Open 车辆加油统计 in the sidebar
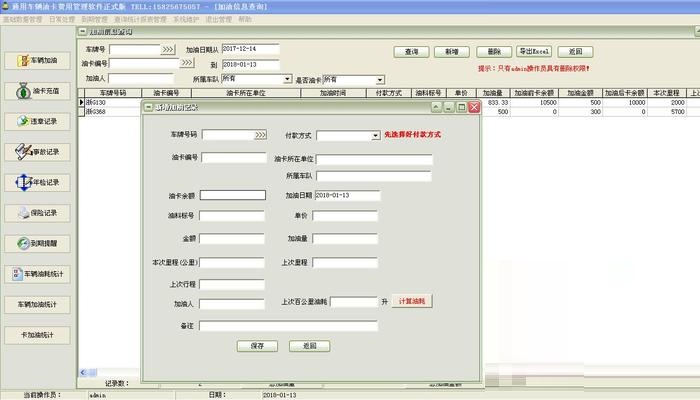This screenshot has width=700, height=400. pos(38,304)
